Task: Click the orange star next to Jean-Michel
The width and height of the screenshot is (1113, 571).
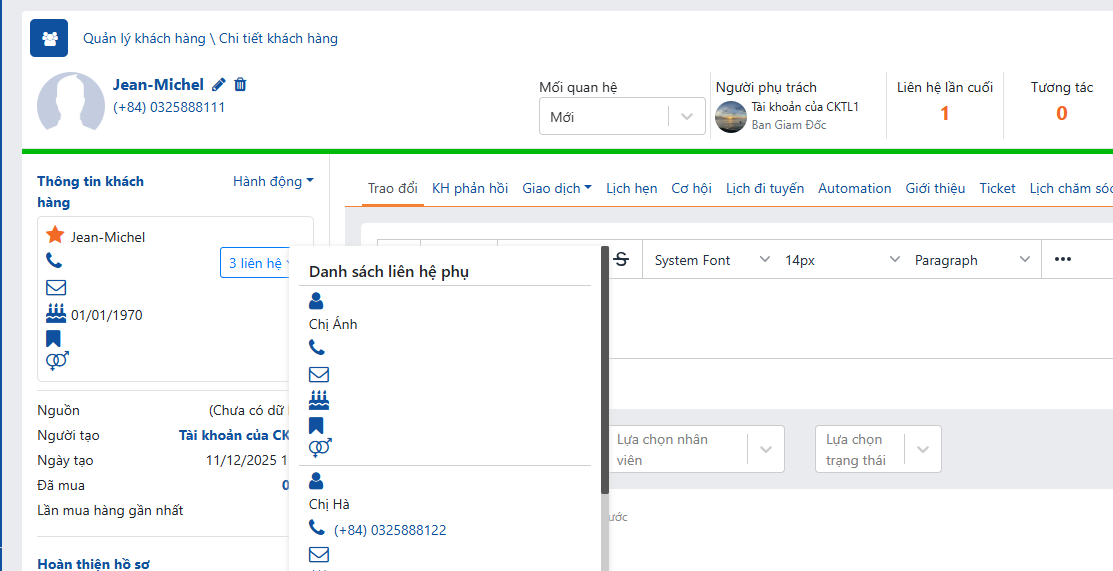Action: click(x=55, y=236)
